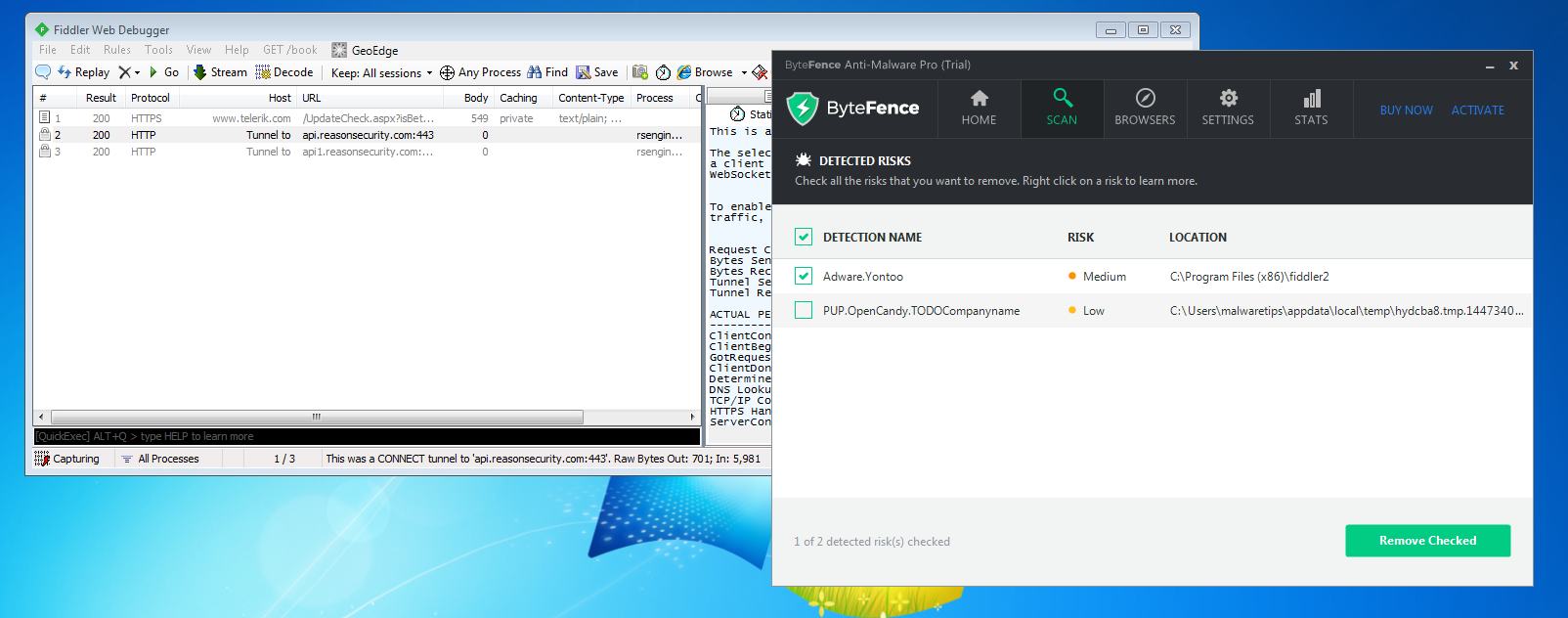Open the HOME tab in ByteFence

979,108
